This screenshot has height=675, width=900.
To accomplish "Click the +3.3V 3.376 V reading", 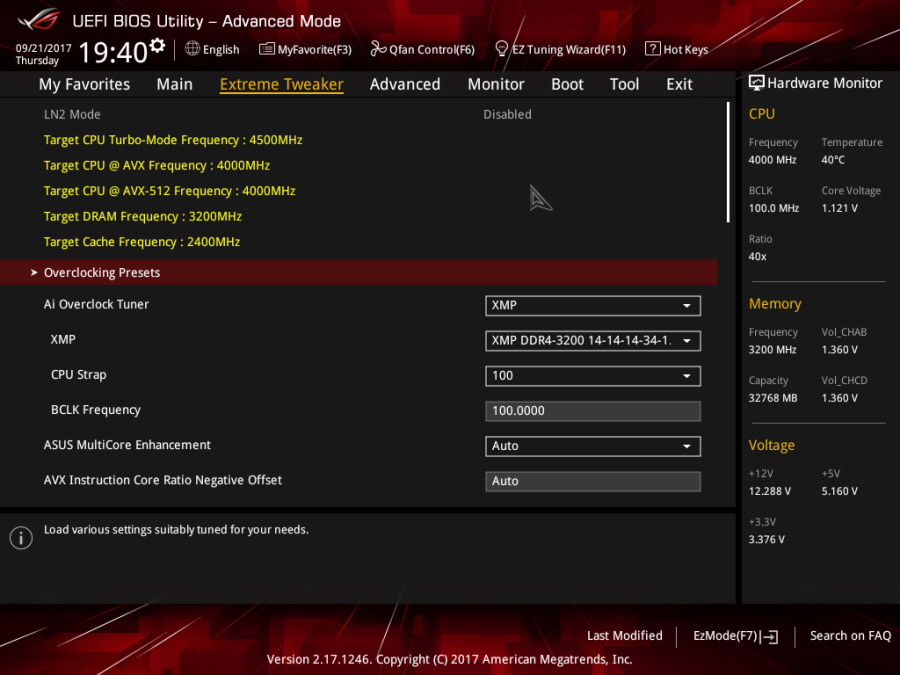I will tap(766, 540).
